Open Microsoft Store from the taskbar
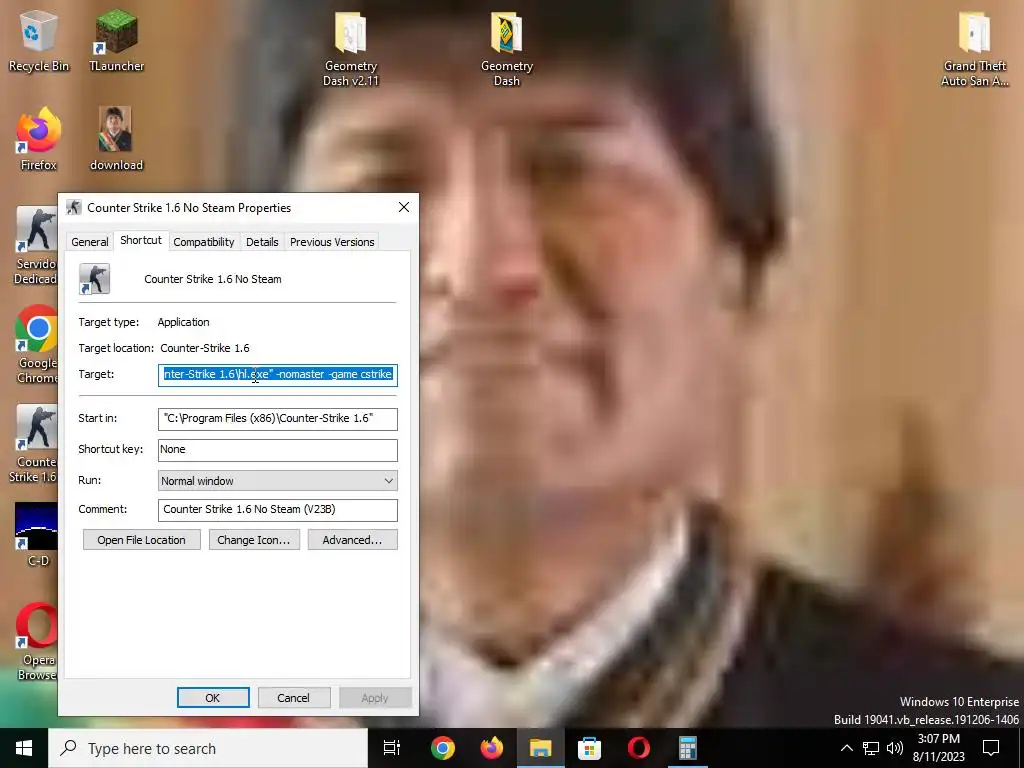The height and width of the screenshot is (768, 1024). pyautogui.click(x=589, y=748)
